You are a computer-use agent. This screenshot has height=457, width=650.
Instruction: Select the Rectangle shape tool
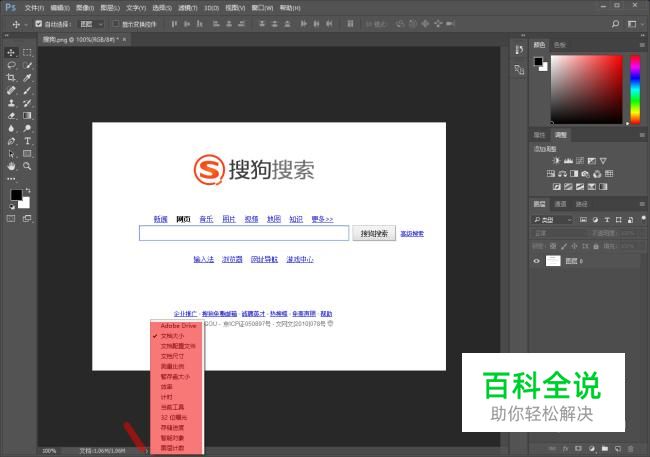27,153
